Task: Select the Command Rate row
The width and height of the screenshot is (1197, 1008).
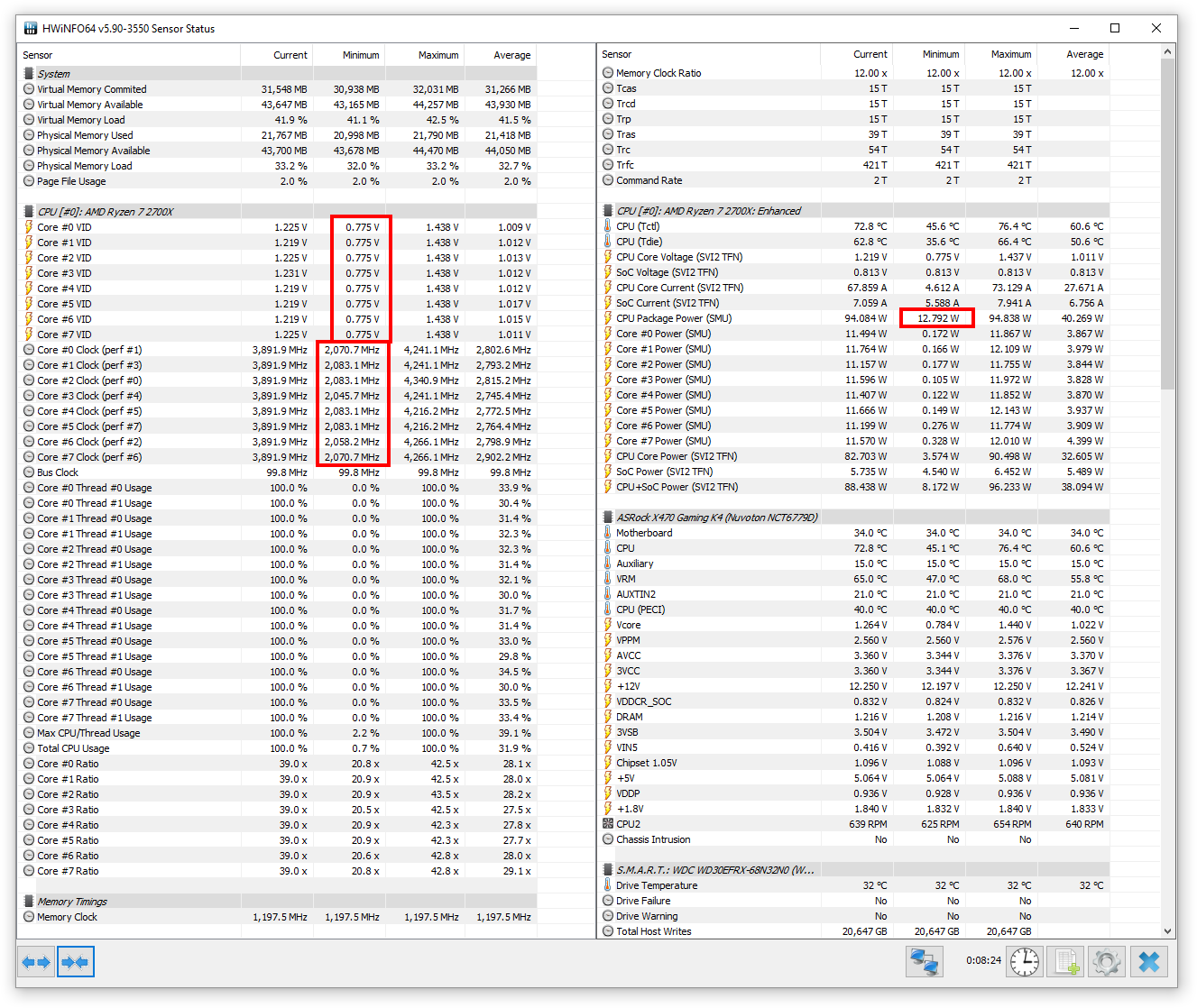Action: point(855,180)
